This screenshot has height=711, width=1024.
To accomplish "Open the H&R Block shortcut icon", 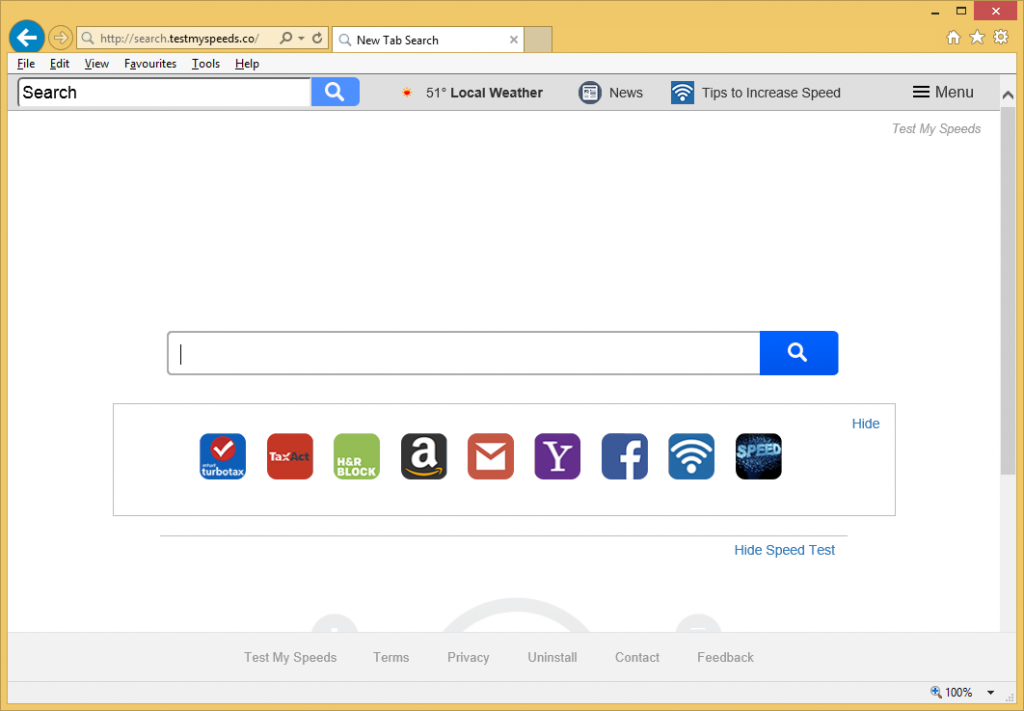I will coord(357,456).
